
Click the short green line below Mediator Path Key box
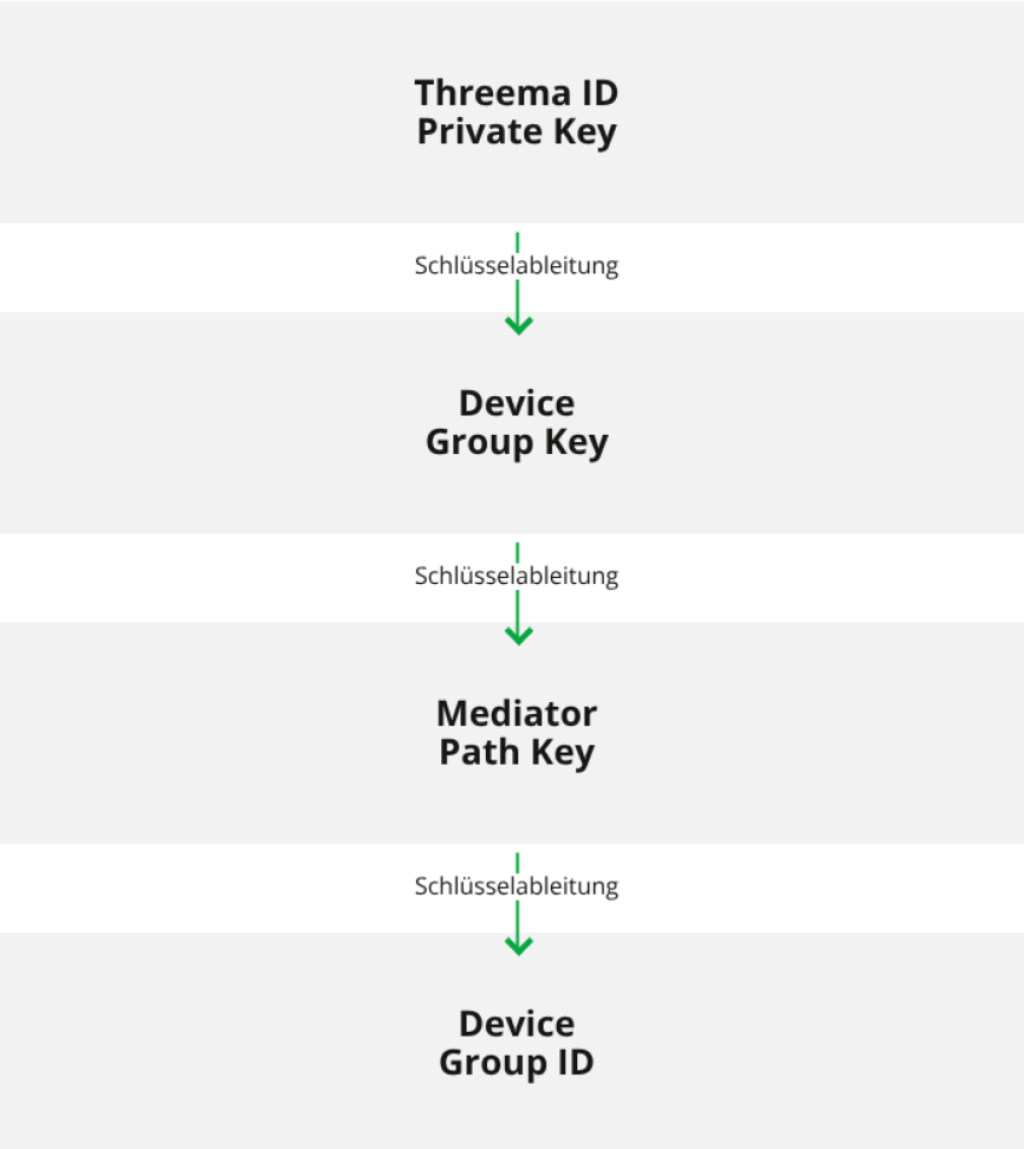coord(517,862)
